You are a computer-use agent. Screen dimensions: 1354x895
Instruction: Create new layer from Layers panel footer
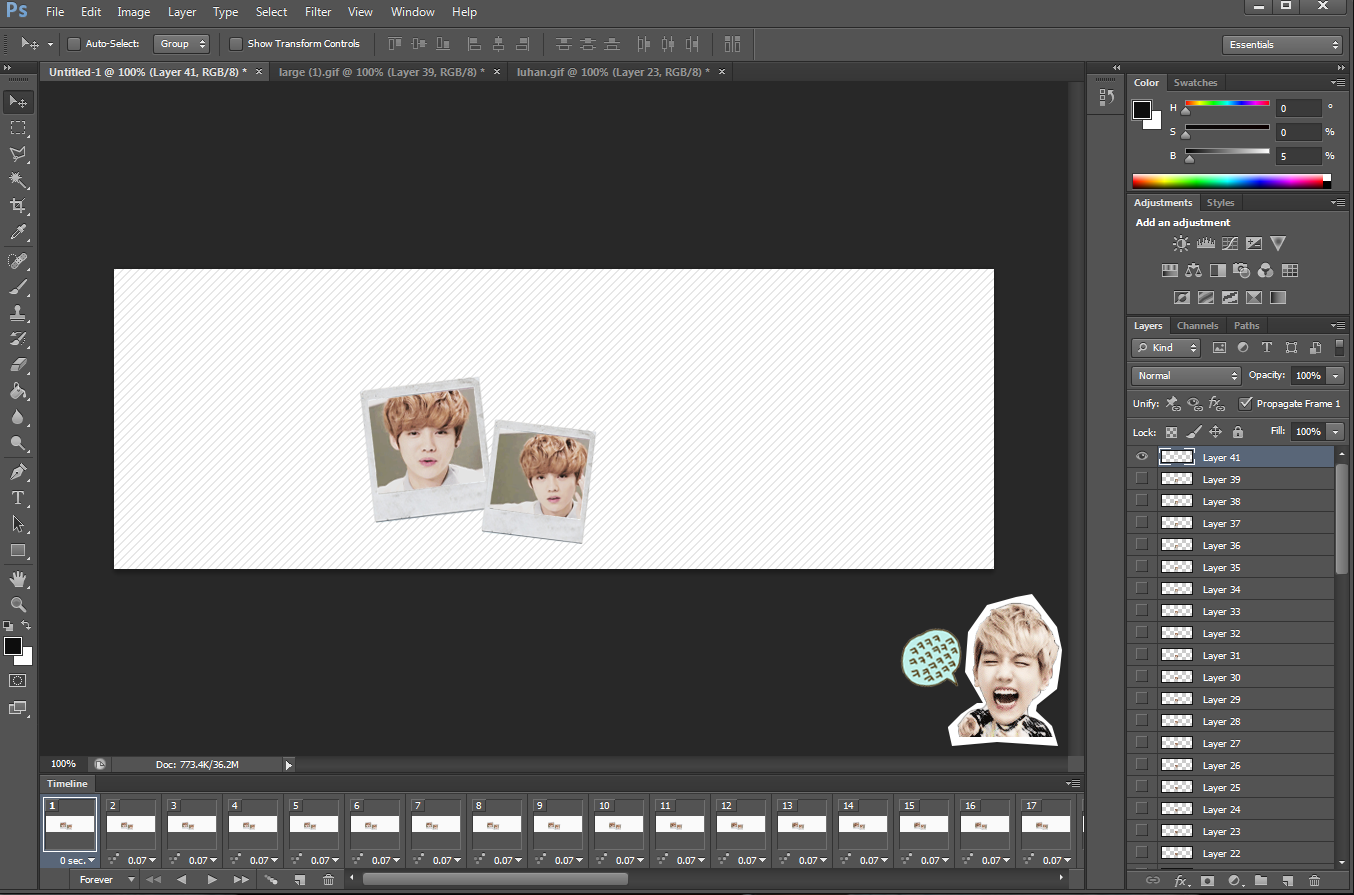pyautogui.click(x=1288, y=881)
